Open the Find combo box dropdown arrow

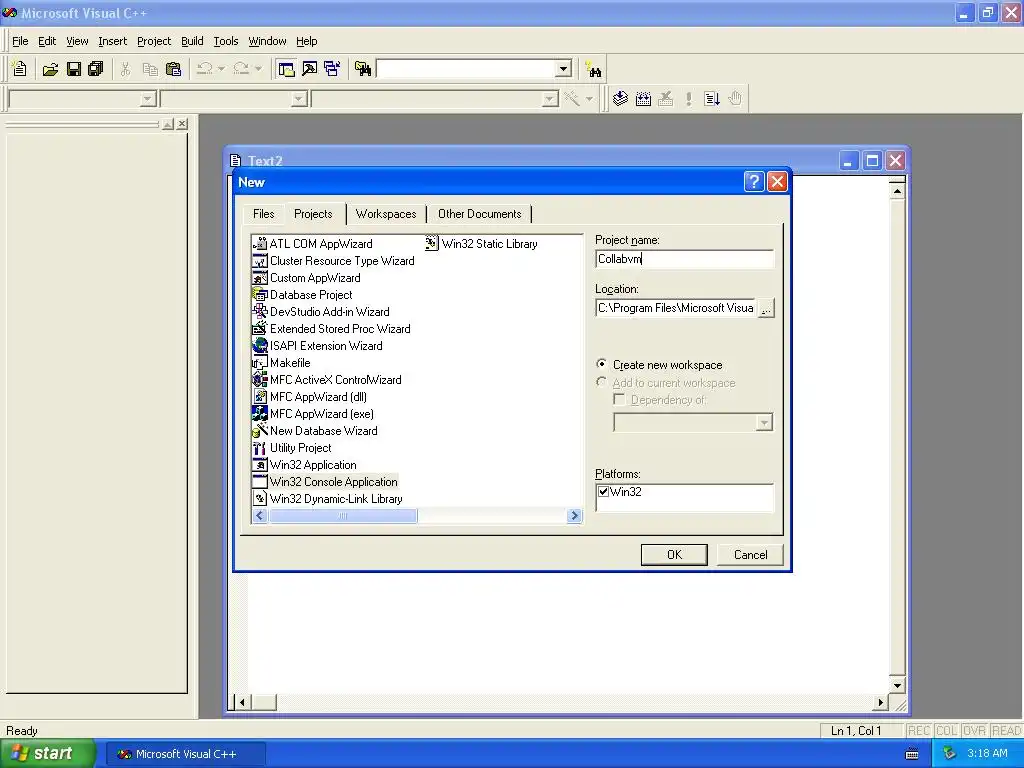click(x=564, y=69)
